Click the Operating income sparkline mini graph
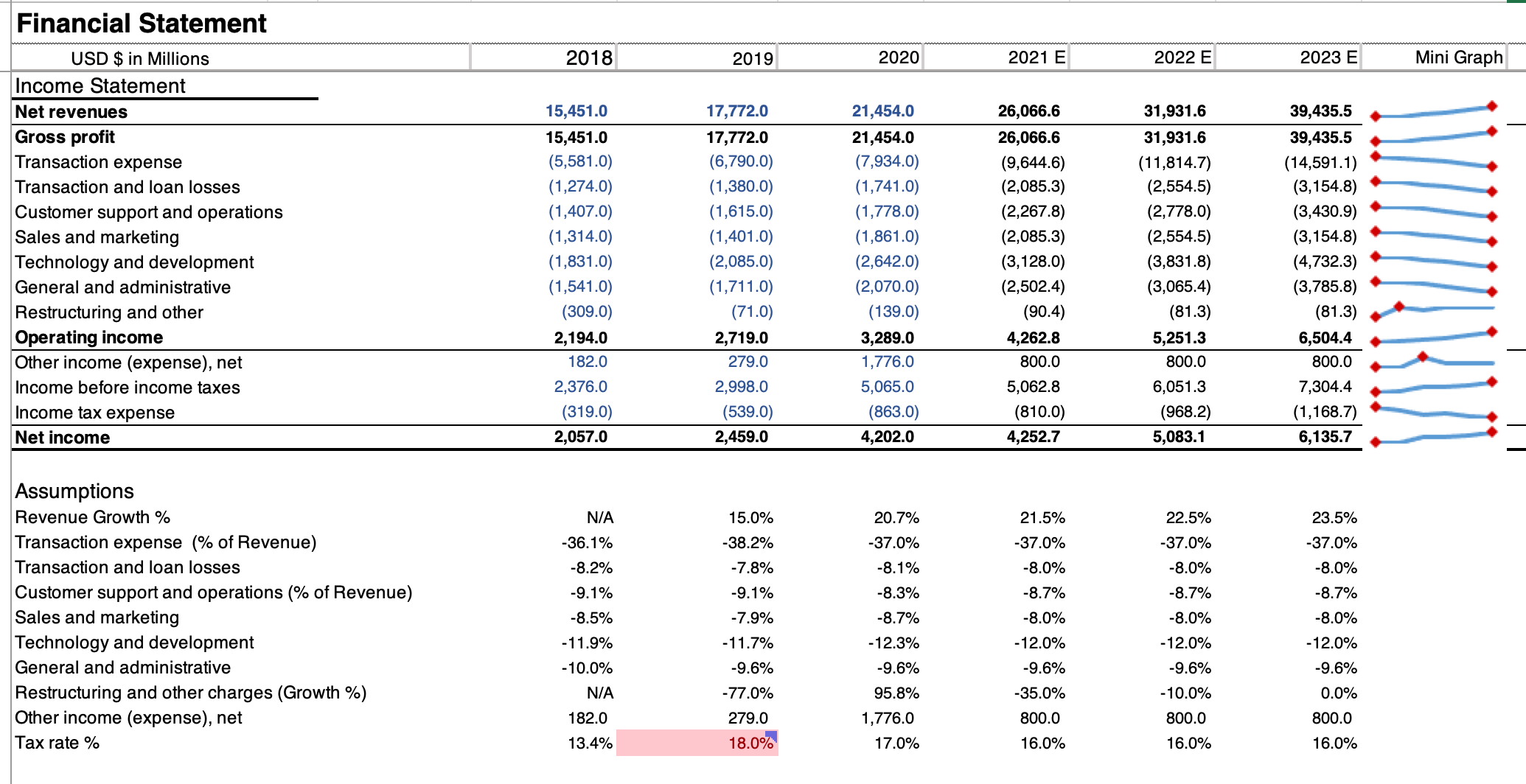The image size is (1526, 784). click(x=1434, y=337)
